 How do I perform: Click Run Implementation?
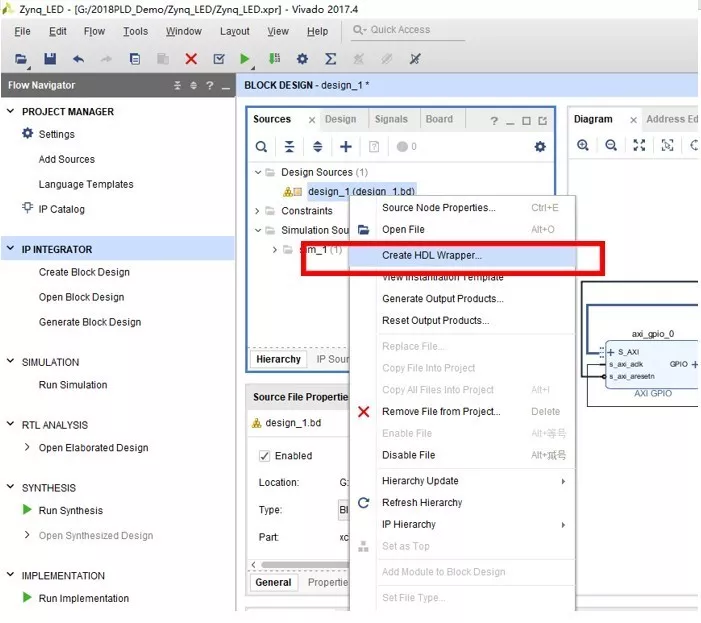coord(84,598)
